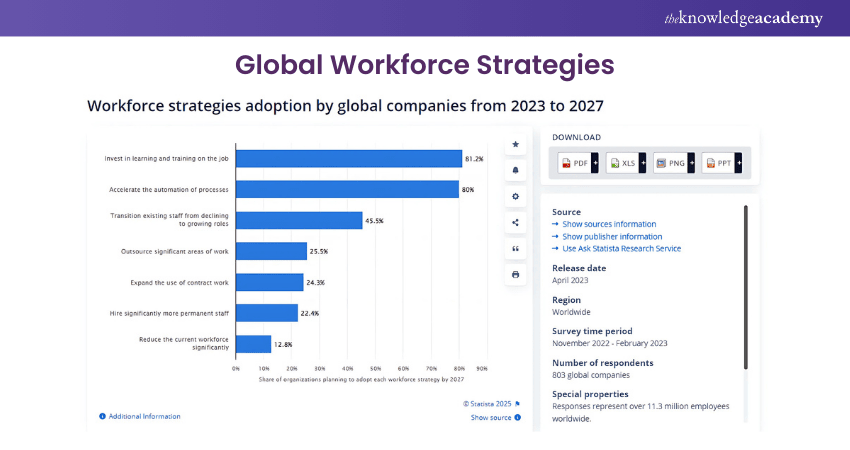The height and width of the screenshot is (450, 850).
Task: Click info icon next to Show source
Action: (517, 417)
